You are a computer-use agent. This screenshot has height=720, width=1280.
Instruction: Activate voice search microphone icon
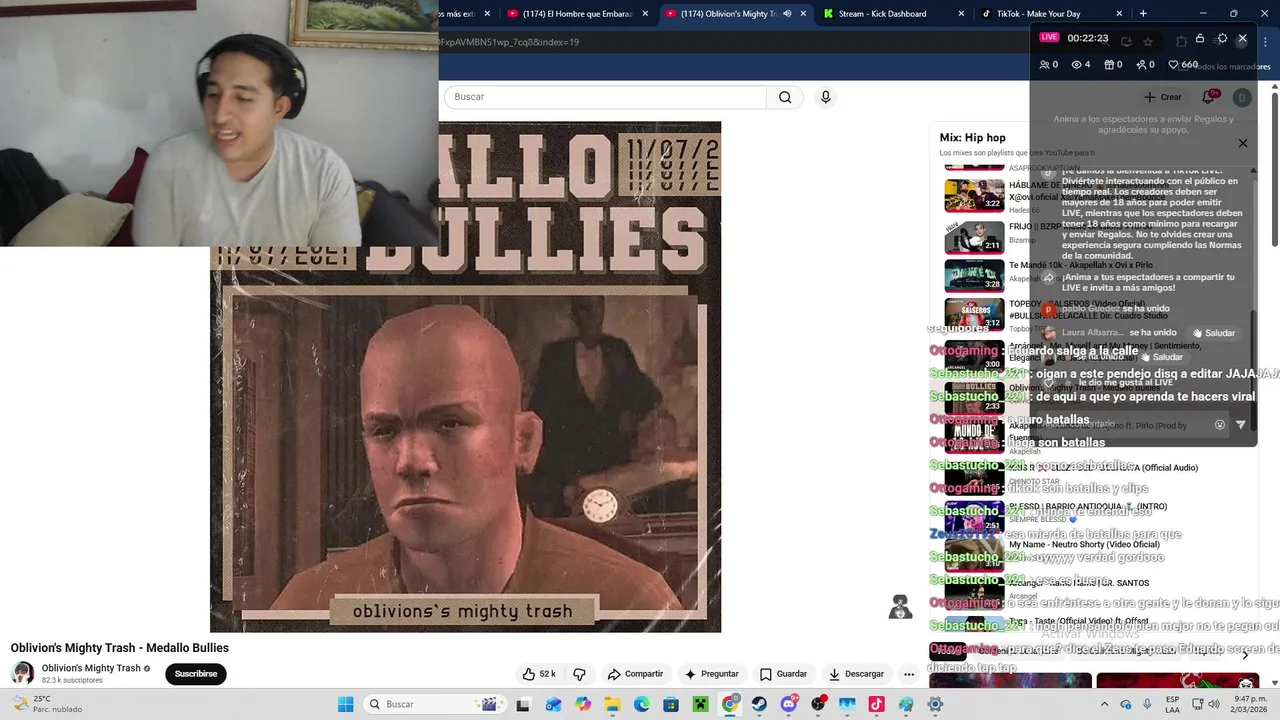coord(825,97)
